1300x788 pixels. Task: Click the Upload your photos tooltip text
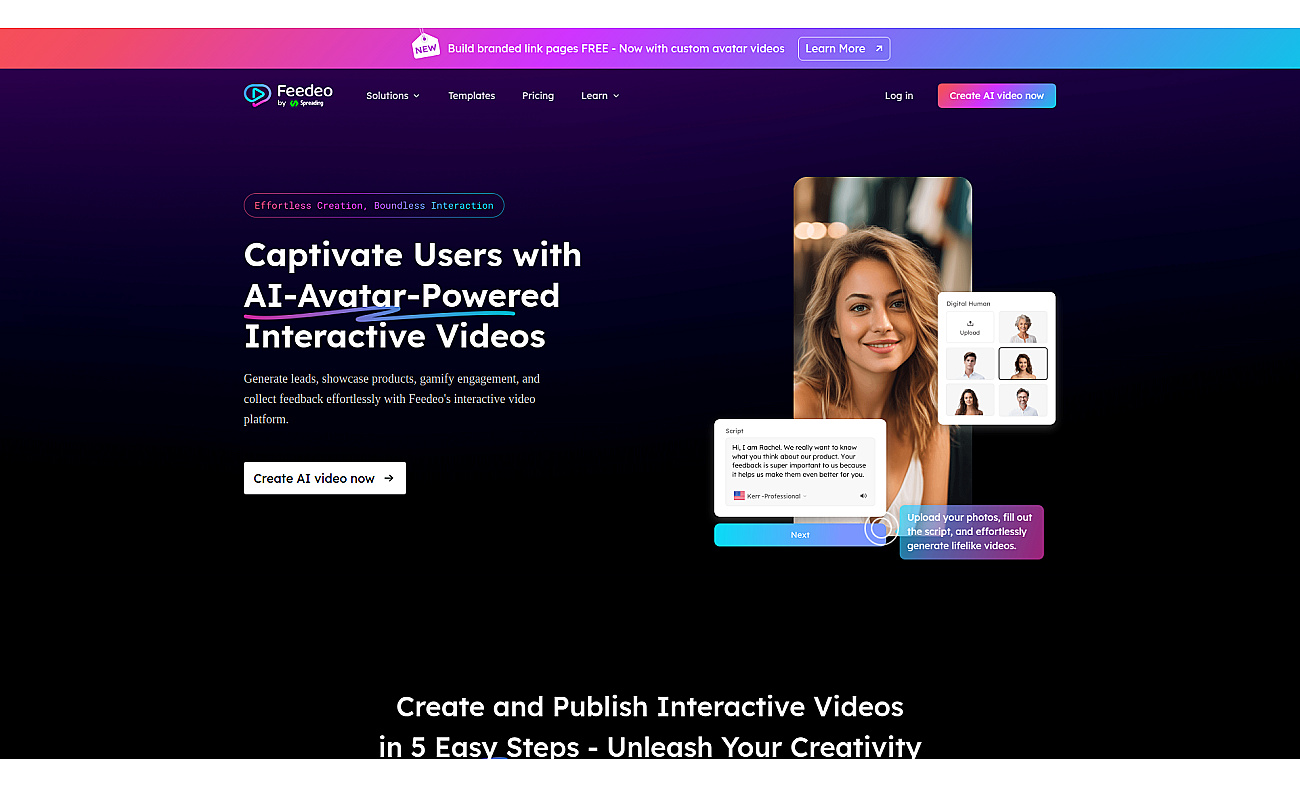(x=970, y=532)
